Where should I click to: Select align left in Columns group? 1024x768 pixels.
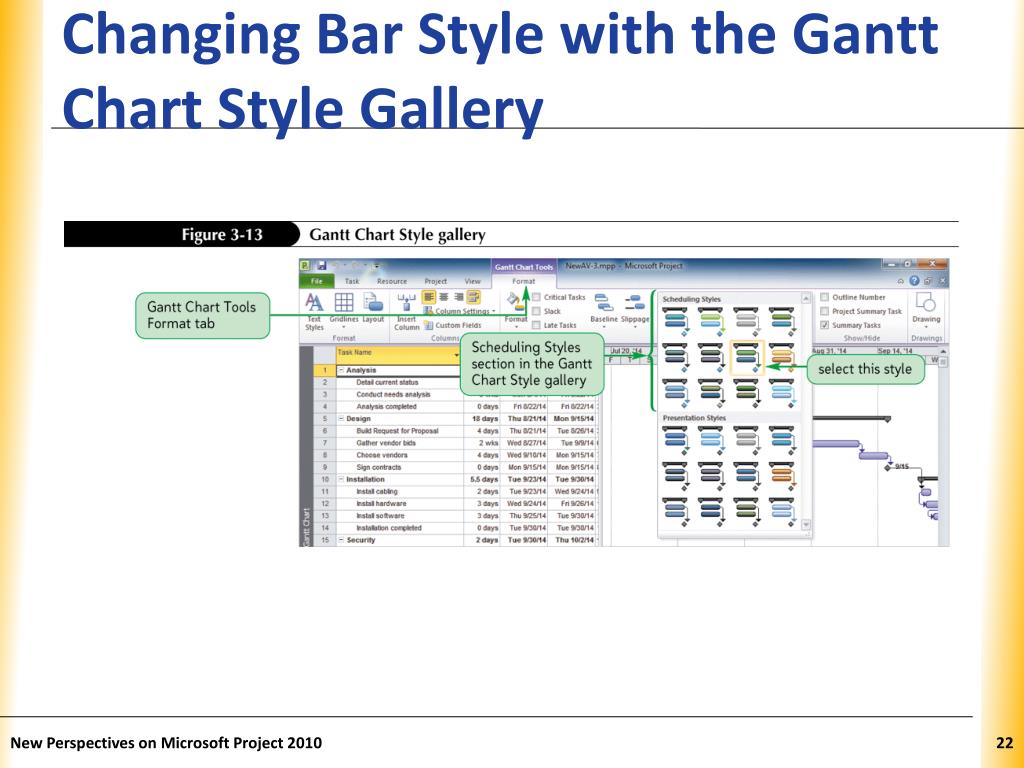point(429,297)
